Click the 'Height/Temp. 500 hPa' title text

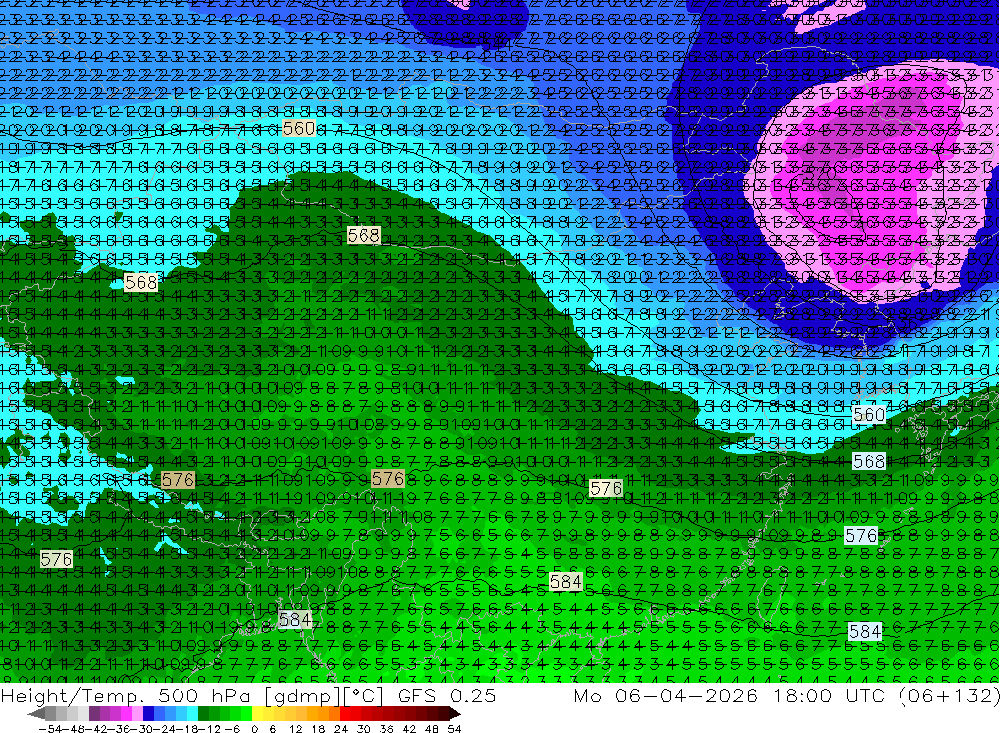point(124,696)
